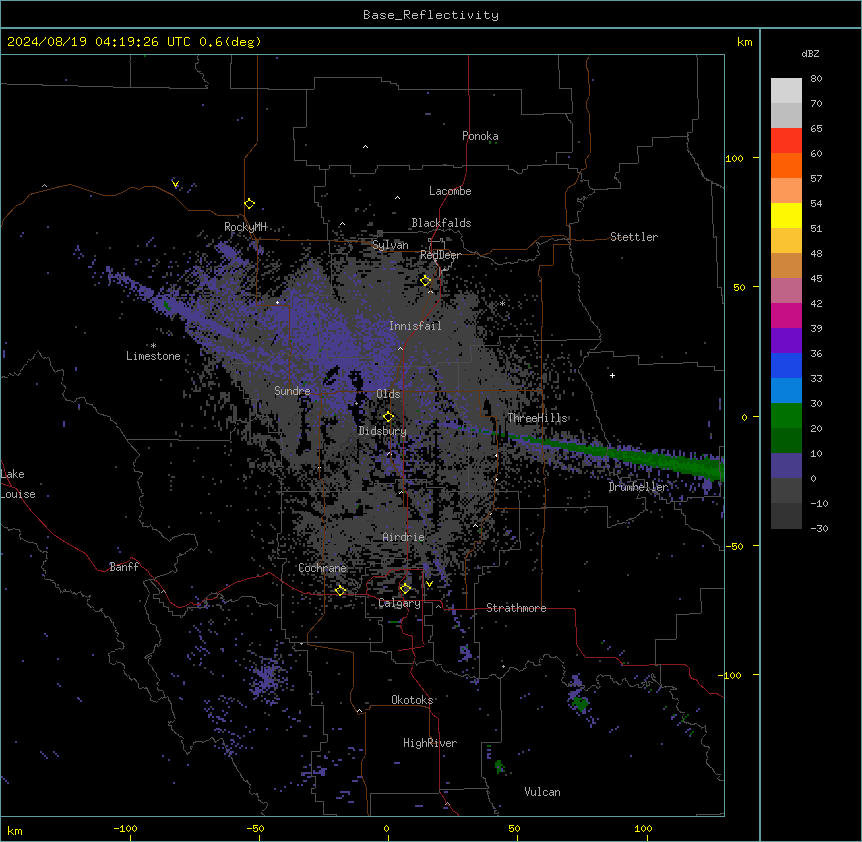
Task: Click the Cochrane label
Action: click(x=322, y=568)
